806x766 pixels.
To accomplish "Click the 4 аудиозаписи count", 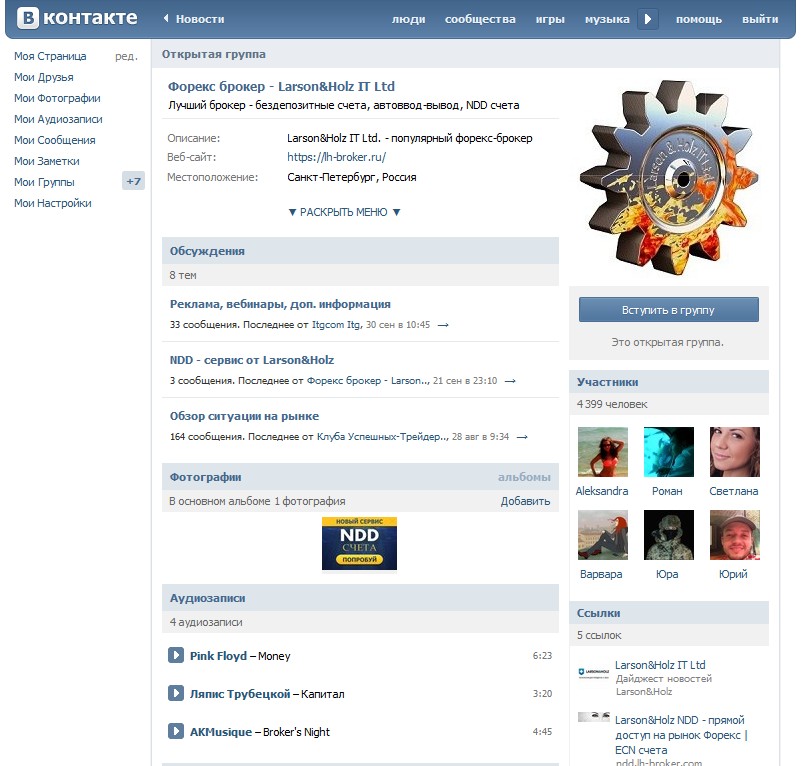I will tap(206, 623).
